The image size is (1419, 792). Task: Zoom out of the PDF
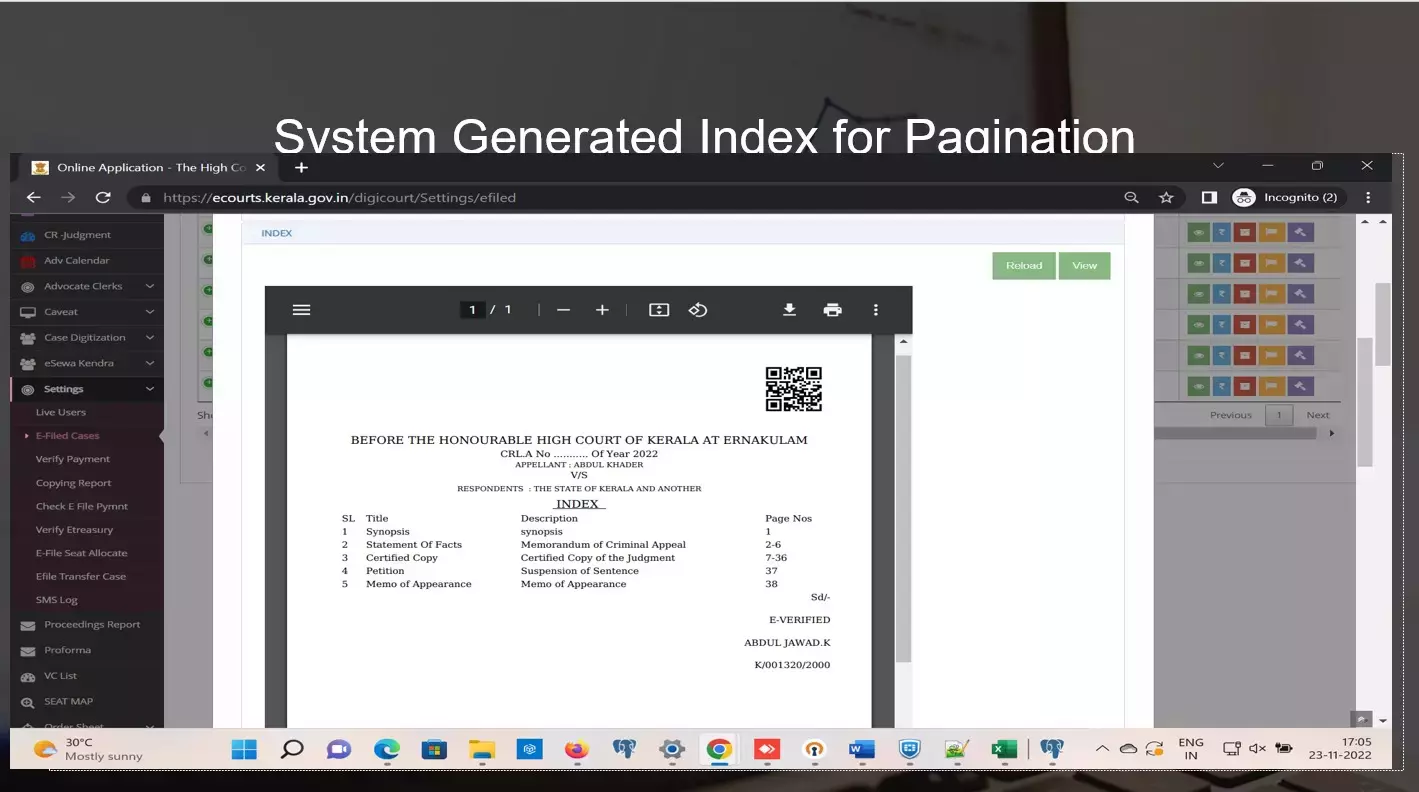(563, 310)
